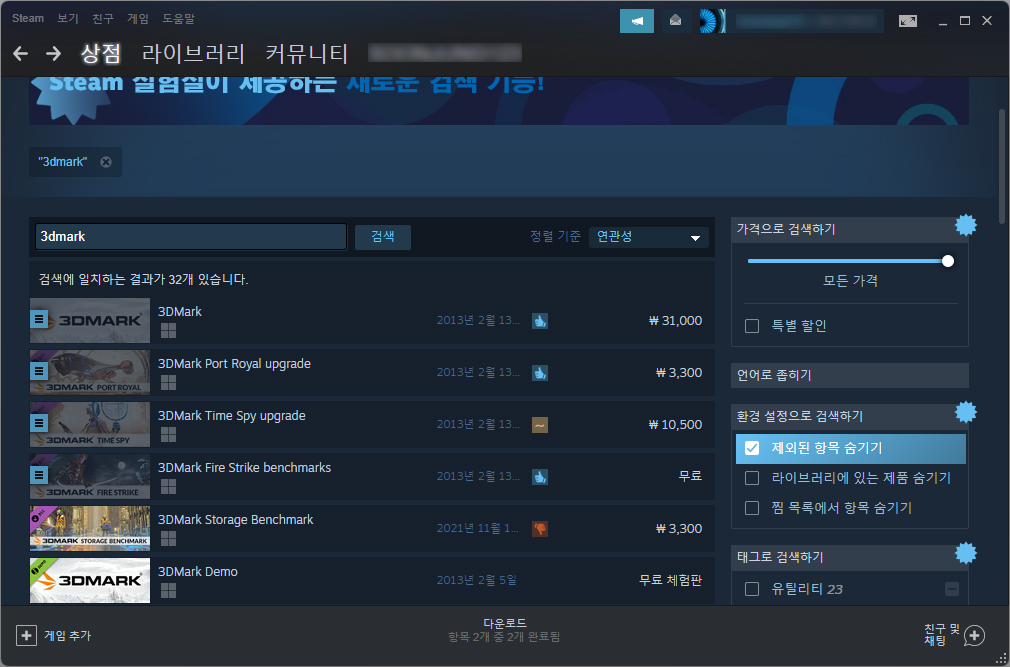Check 라이브러리에 있는 제품 숨기기

(752, 478)
